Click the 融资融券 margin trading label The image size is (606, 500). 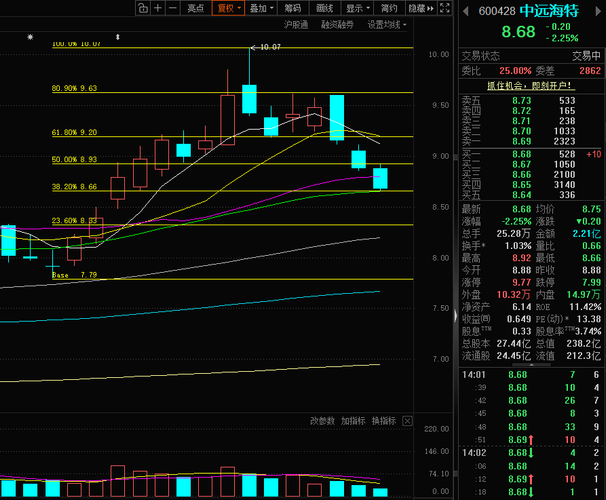337,25
